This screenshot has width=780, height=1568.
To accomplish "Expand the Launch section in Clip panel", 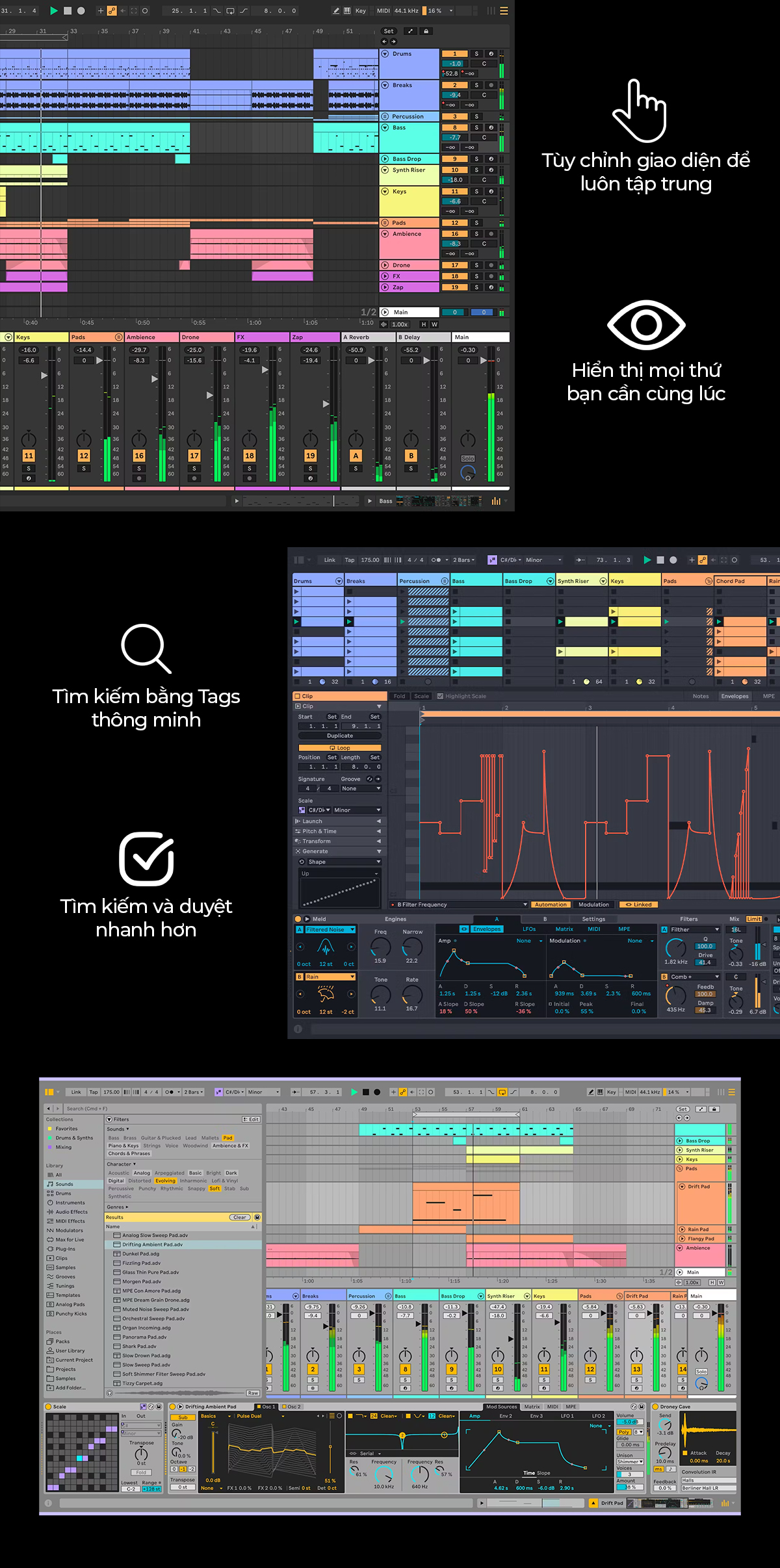I will pyautogui.click(x=338, y=821).
